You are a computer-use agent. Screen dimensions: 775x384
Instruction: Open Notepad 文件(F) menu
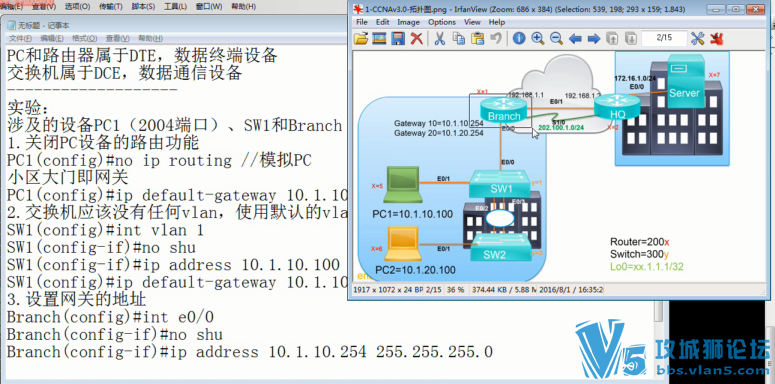point(20,39)
